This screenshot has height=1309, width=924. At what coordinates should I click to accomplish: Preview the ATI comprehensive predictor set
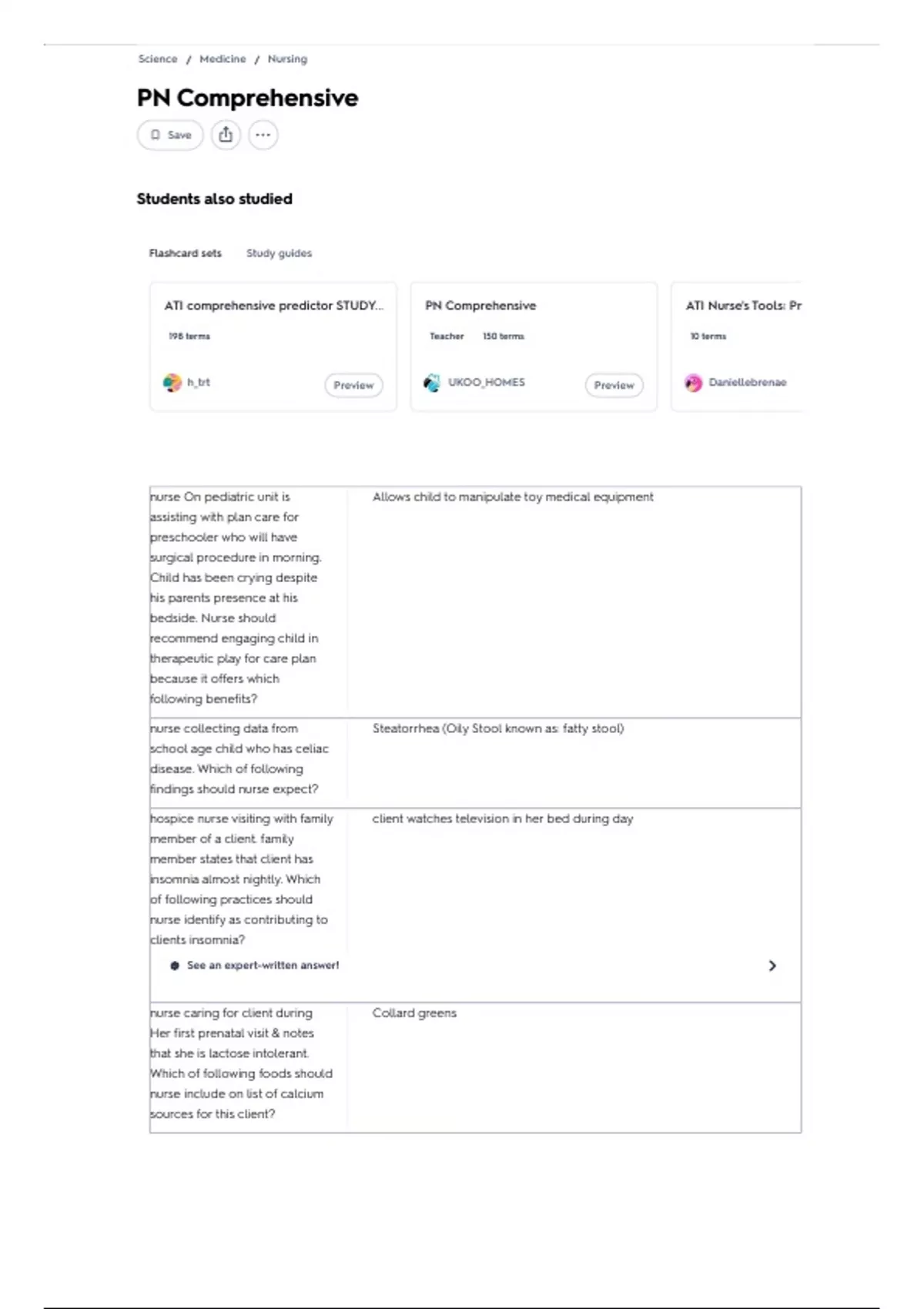353,385
